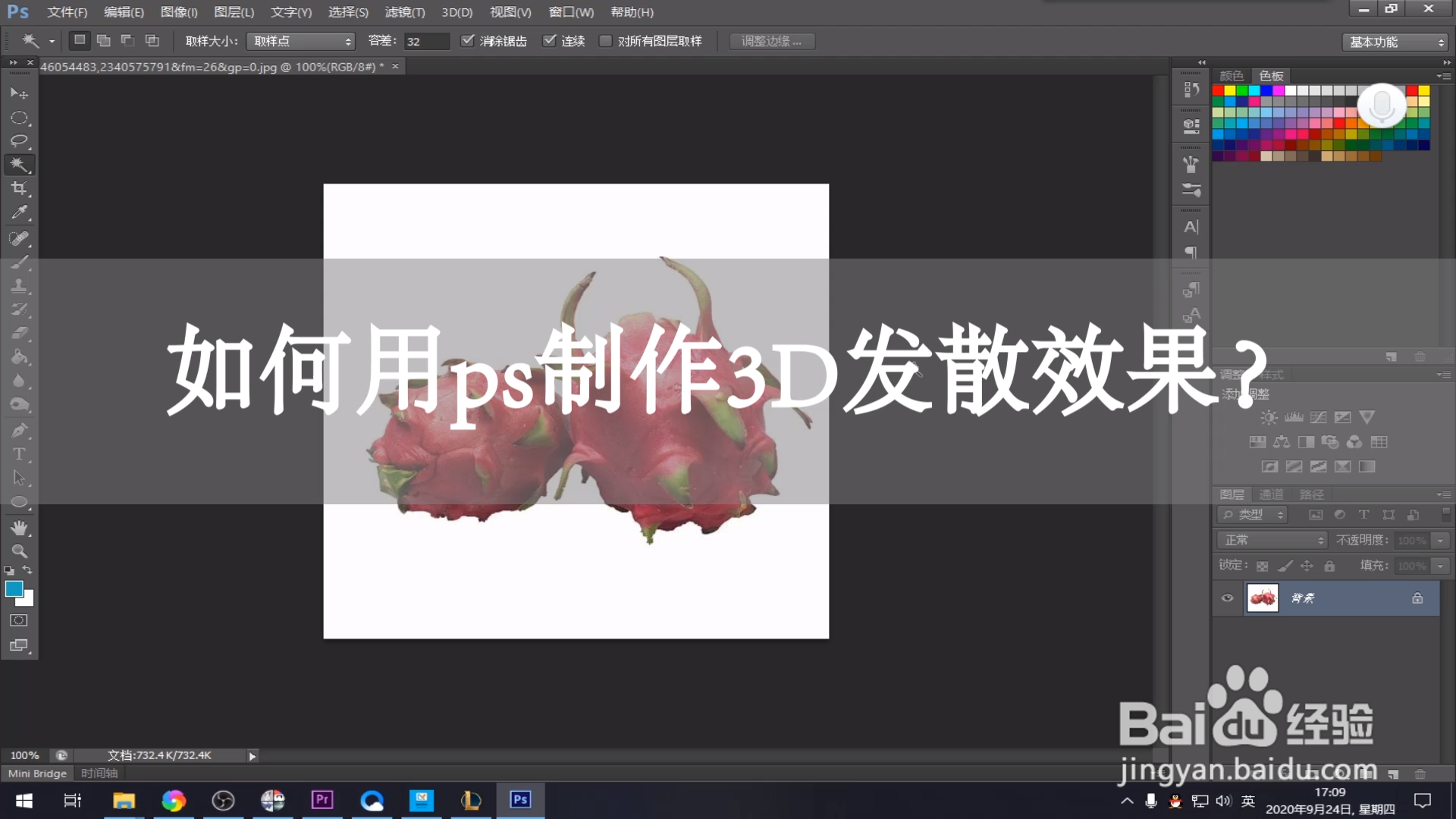
Task: Toggle lock transparent pixels icon
Action: (1262, 566)
